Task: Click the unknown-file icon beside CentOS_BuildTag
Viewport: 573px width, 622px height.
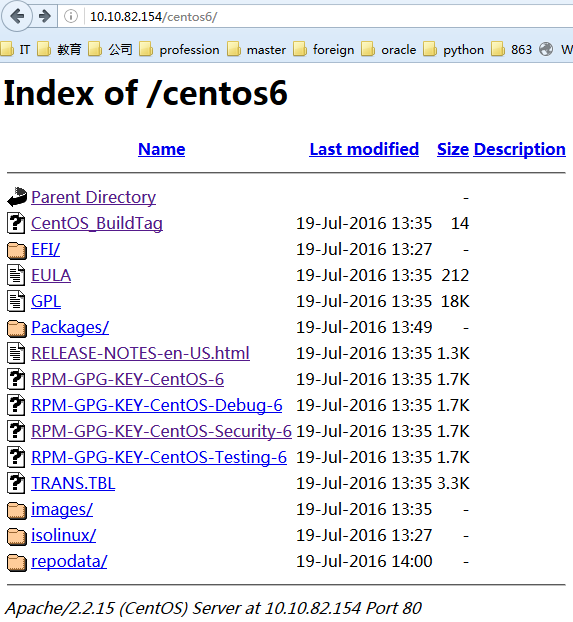Action: (16, 223)
